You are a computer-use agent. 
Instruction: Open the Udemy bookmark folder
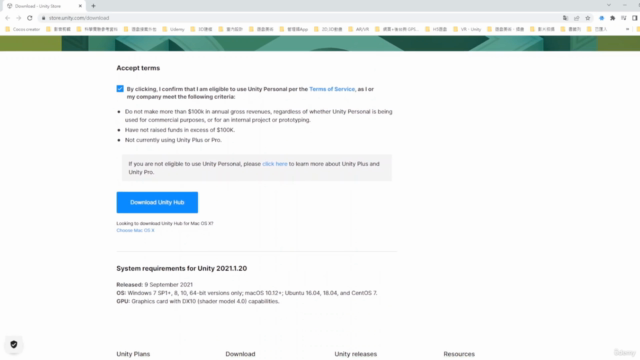click(173, 29)
